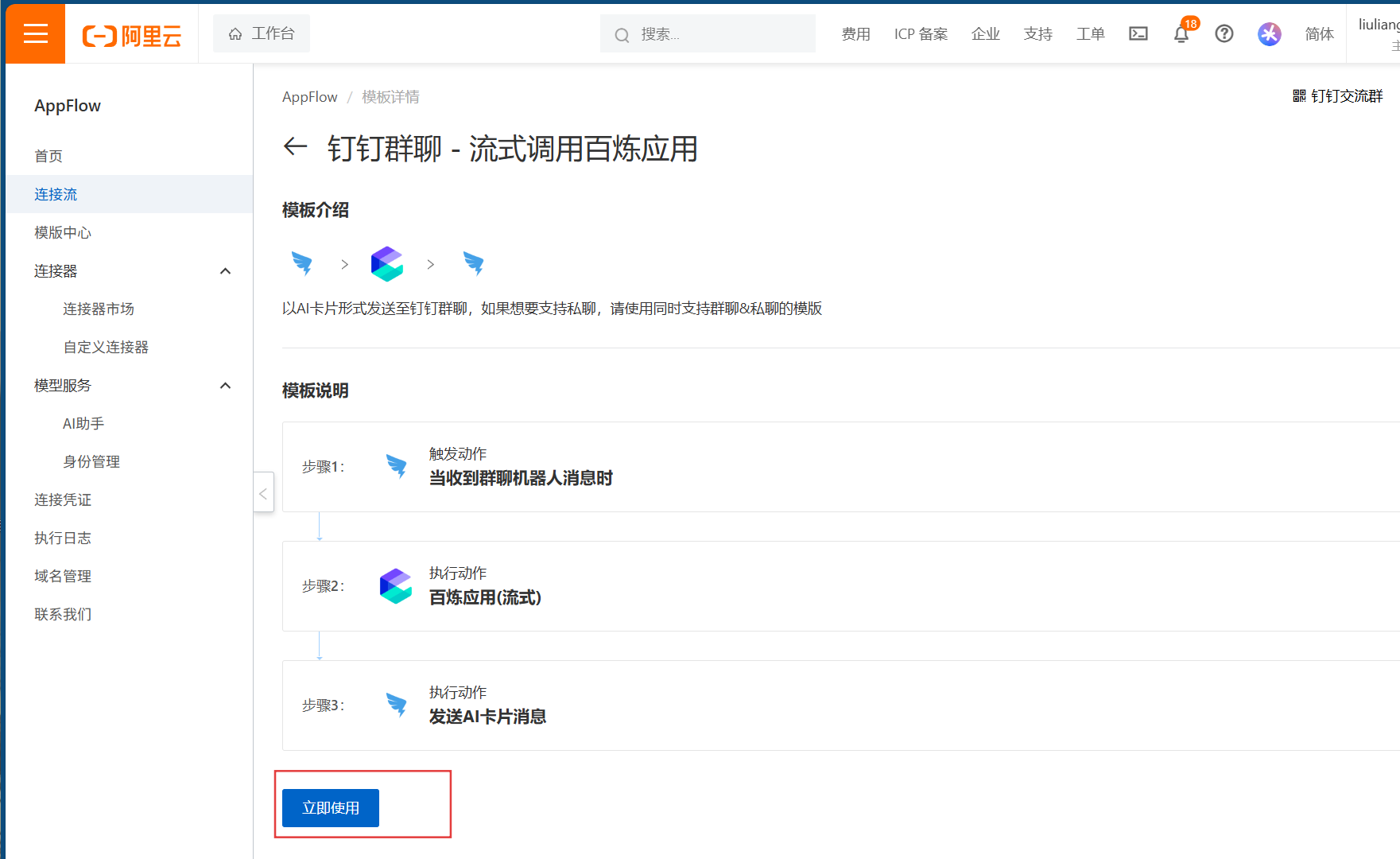Click the 步骤2: label
Screen dimensions: 1400x859
click(x=323, y=586)
